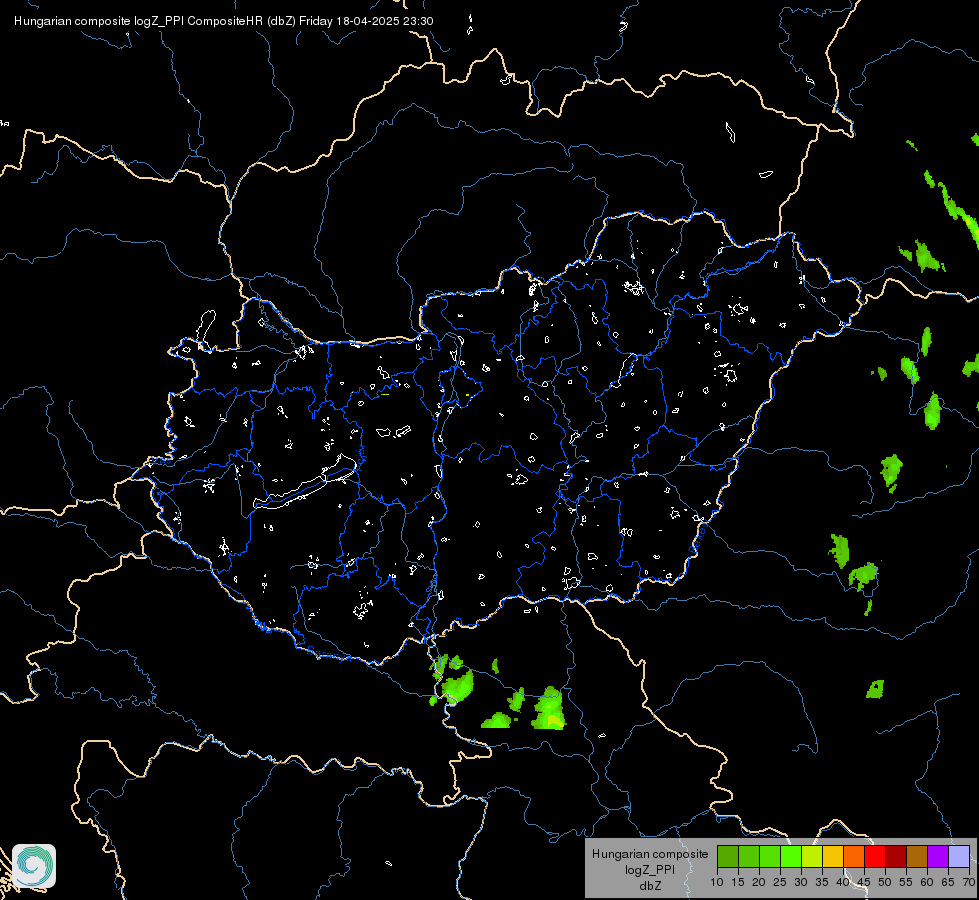Click the 'Hungarian composite' legend label
Screen dimensions: 979x900
(650, 854)
